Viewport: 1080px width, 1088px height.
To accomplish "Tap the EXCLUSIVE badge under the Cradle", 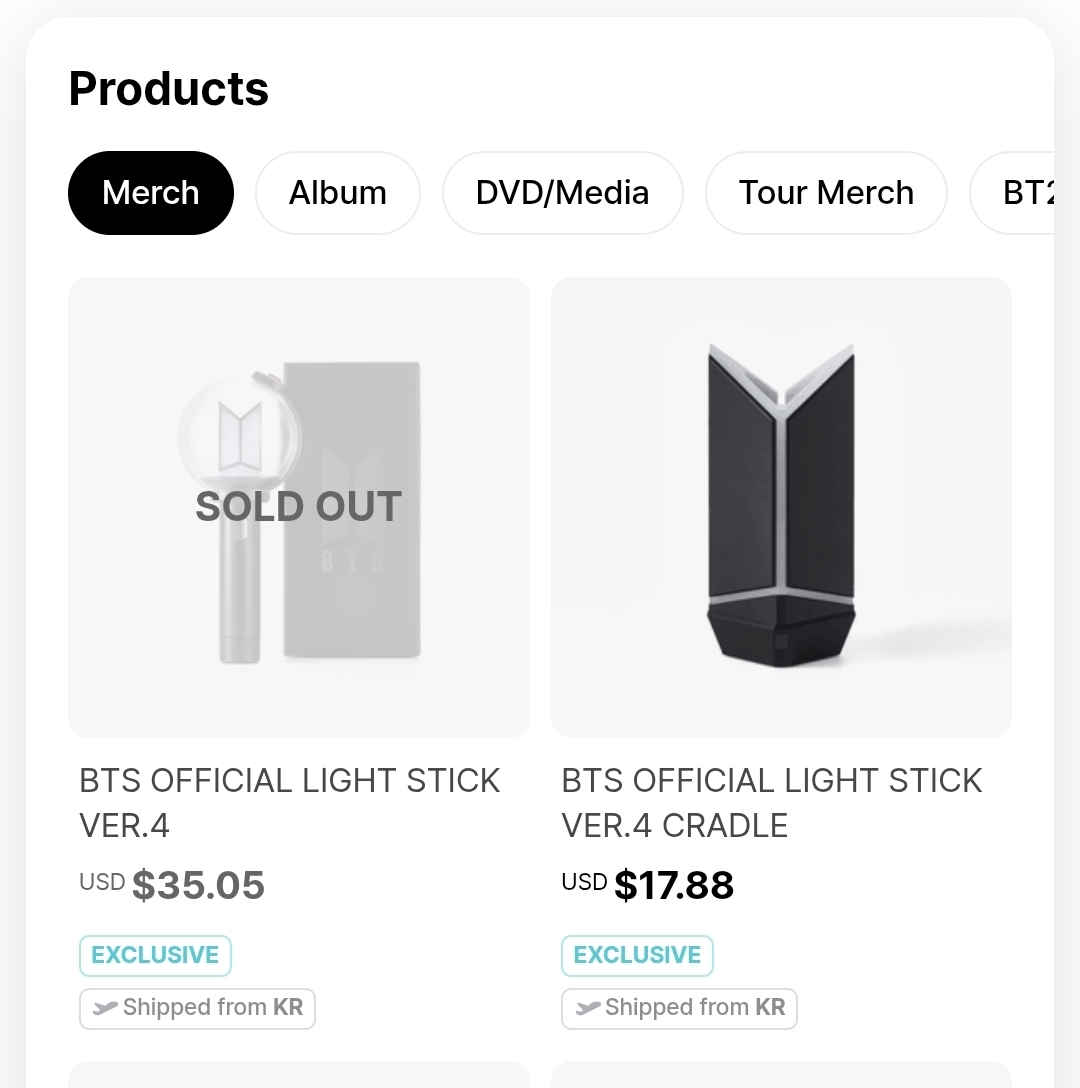I will (x=637, y=955).
